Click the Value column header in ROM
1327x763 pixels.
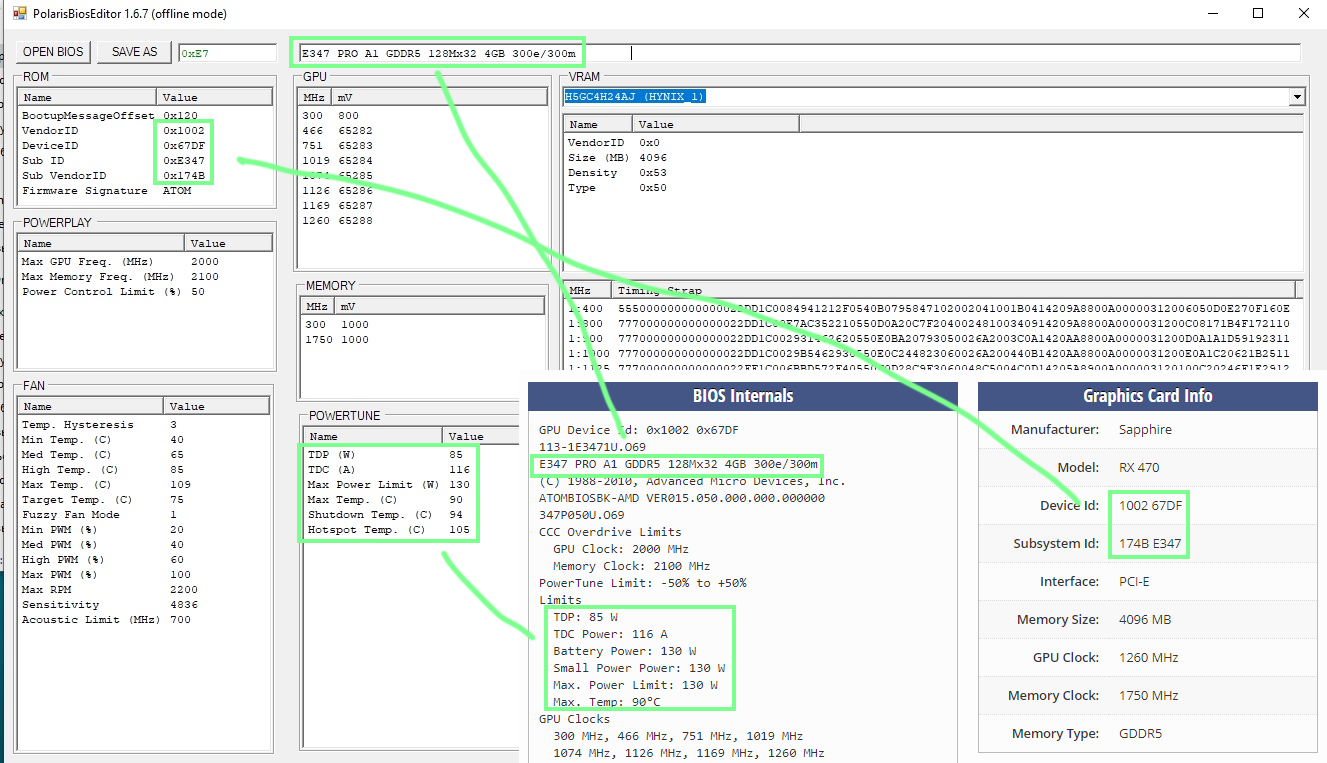coord(215,97)
